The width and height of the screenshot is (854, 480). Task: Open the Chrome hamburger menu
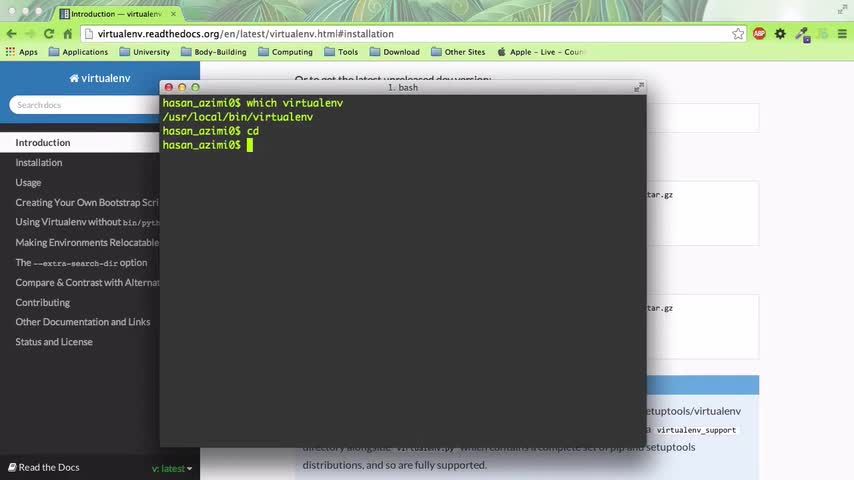click(842, 34)
